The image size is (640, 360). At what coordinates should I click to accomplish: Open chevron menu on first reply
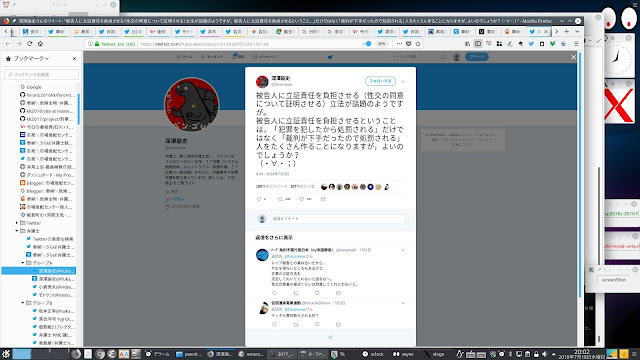pos(403,250)
